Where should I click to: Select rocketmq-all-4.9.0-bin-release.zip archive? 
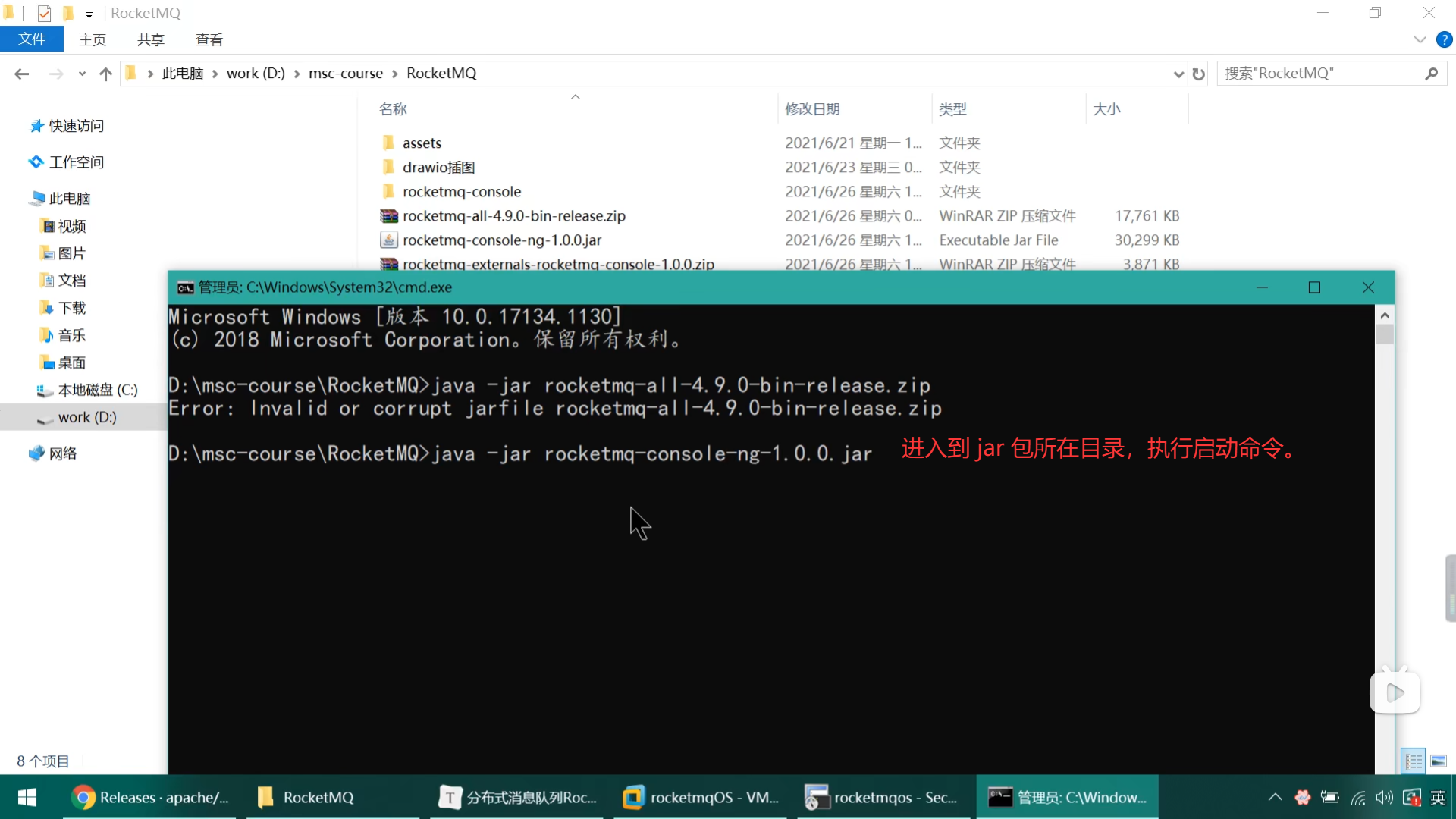tap(513, 216)
